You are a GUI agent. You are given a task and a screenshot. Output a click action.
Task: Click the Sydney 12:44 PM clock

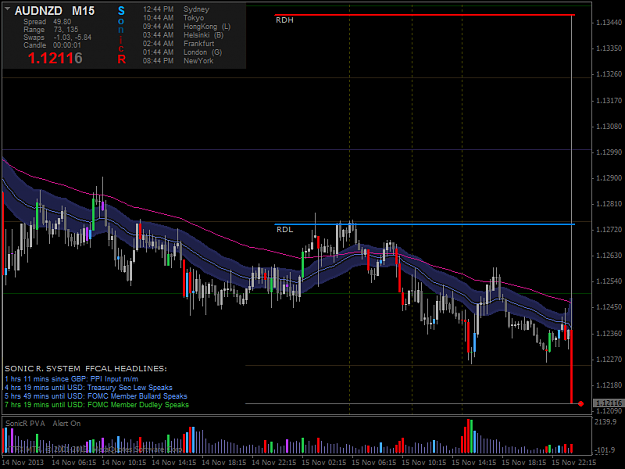(x=176, y=9)
